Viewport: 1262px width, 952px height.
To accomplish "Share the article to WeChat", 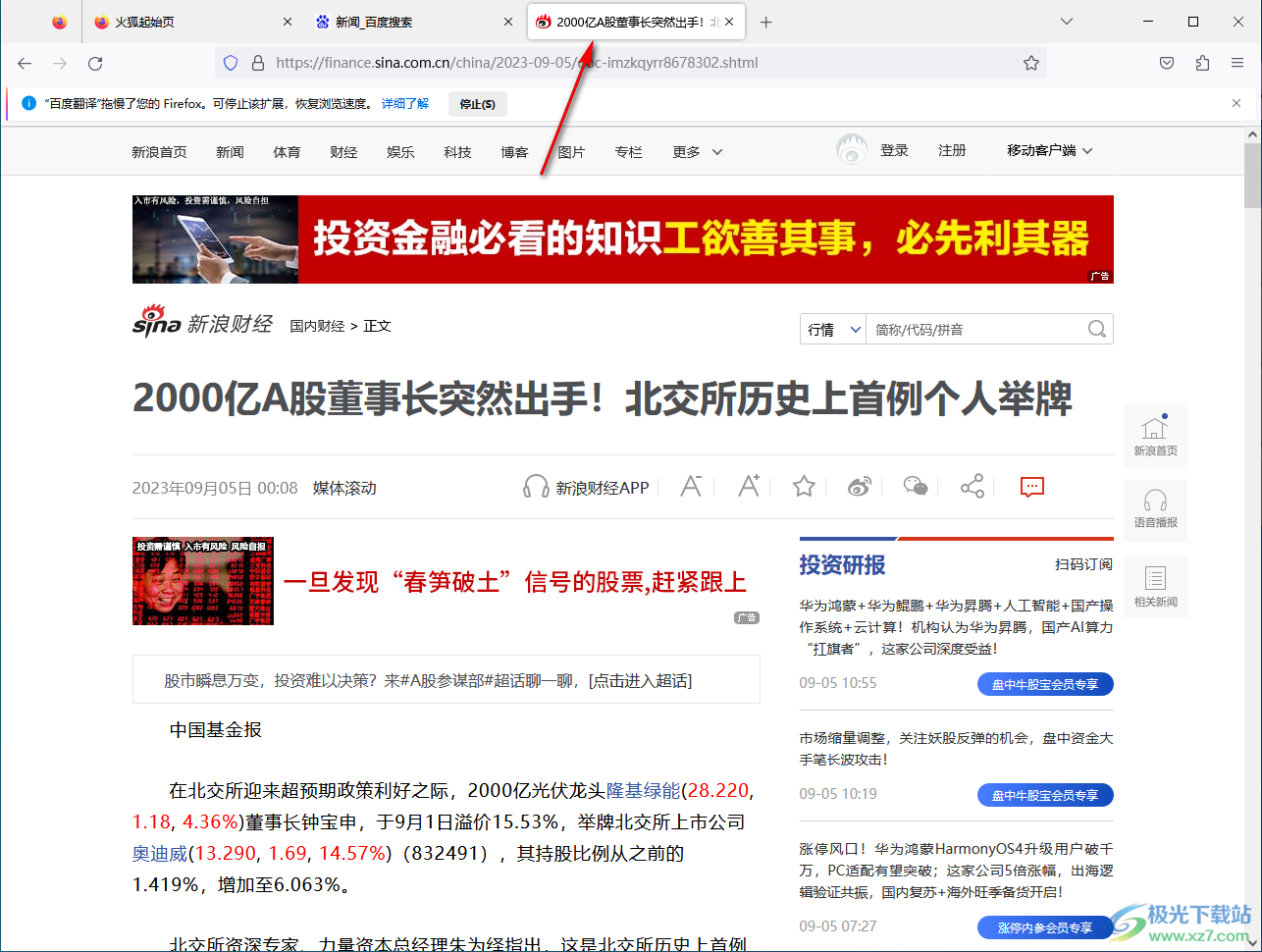I will coord(916,486).
